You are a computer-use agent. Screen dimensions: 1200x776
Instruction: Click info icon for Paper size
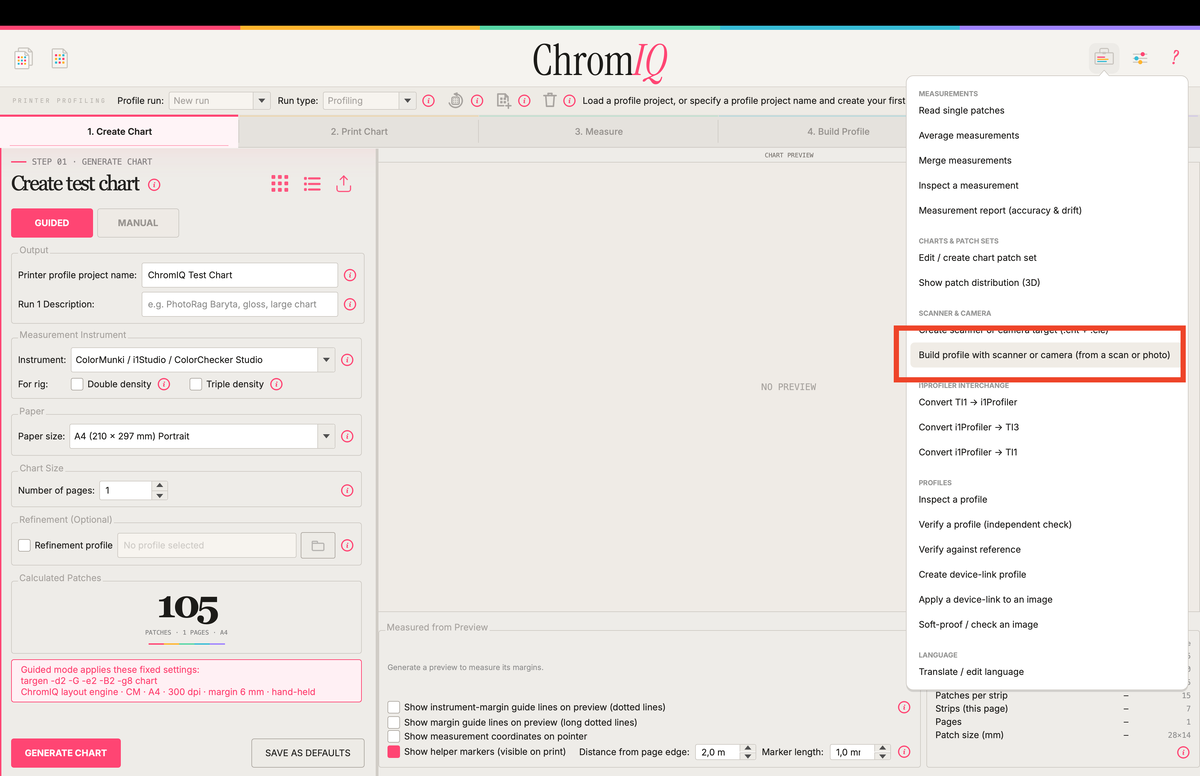pos(347,437)
